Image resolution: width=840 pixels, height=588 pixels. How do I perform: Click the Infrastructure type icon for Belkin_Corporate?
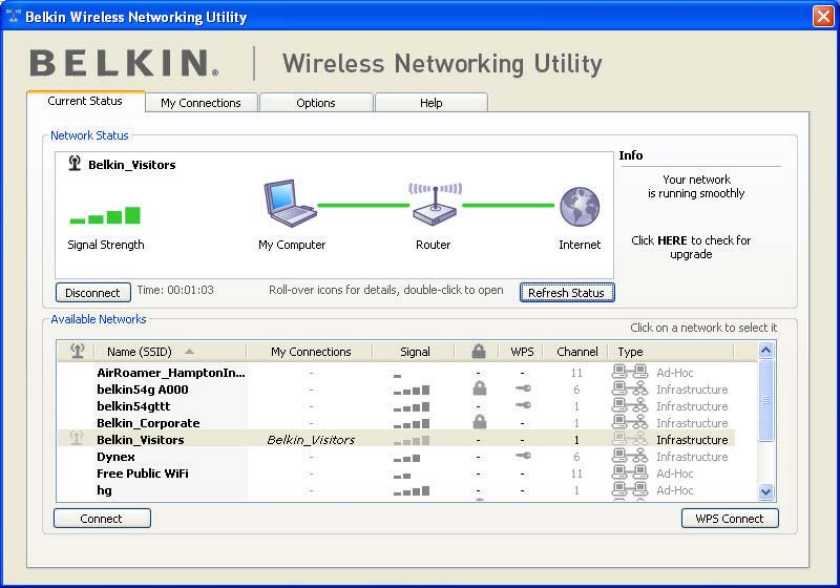tap(630, 423)
